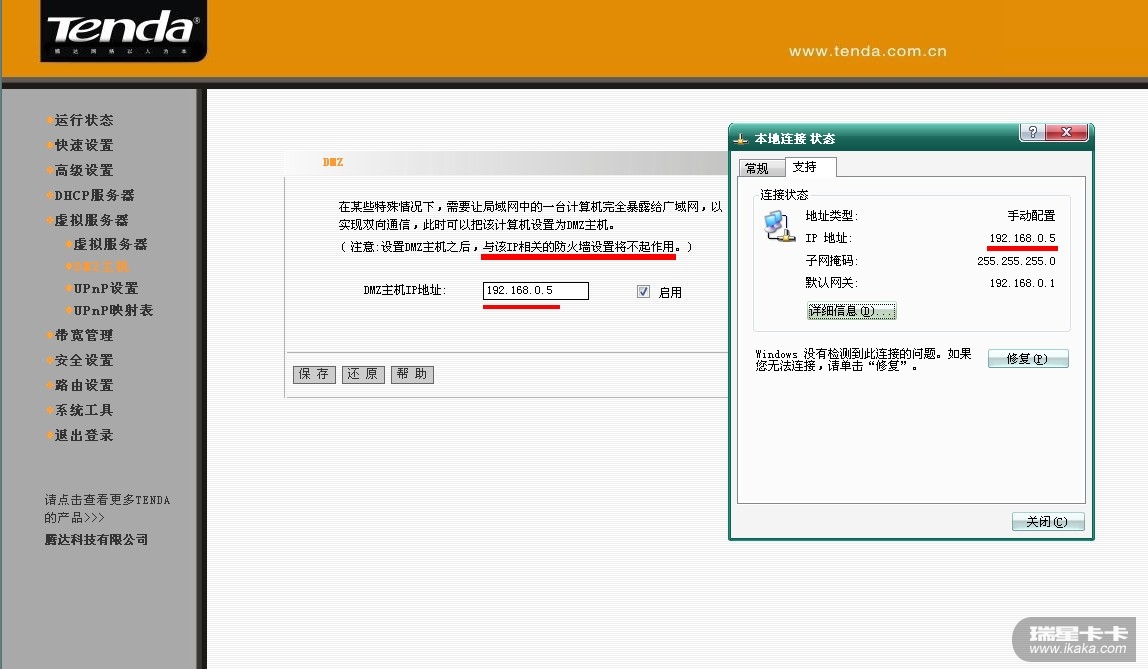Click the 子网掩码 label

831,261
